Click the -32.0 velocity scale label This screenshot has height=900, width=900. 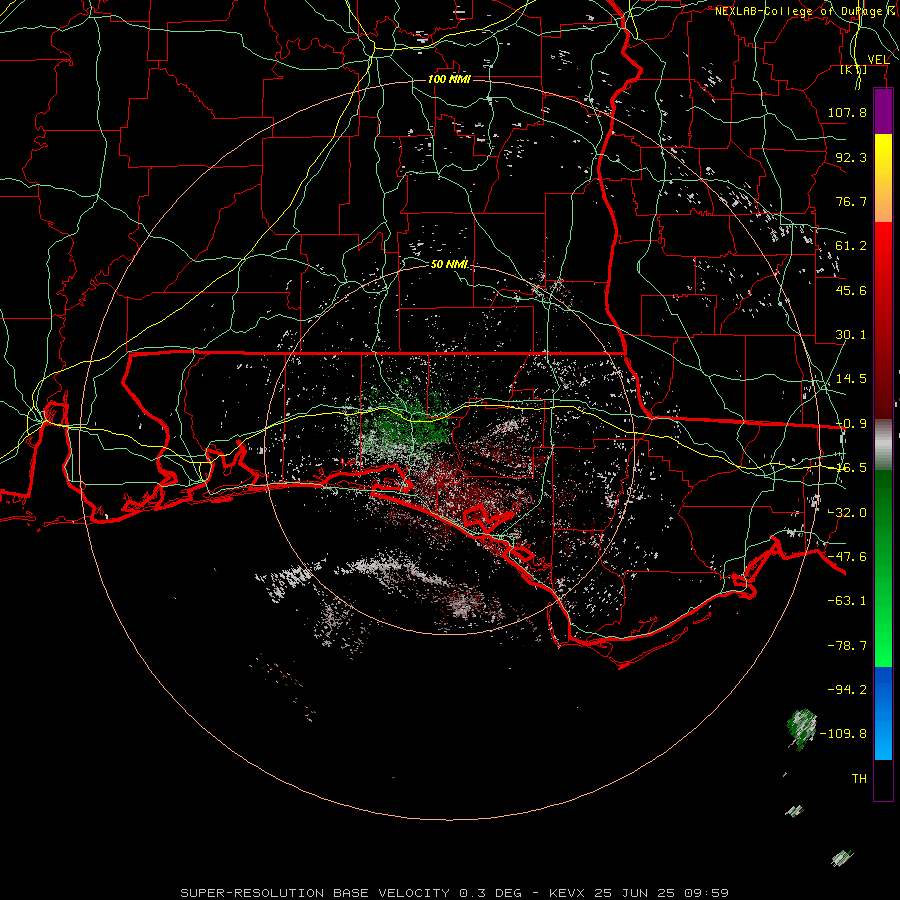coord(847,513)
